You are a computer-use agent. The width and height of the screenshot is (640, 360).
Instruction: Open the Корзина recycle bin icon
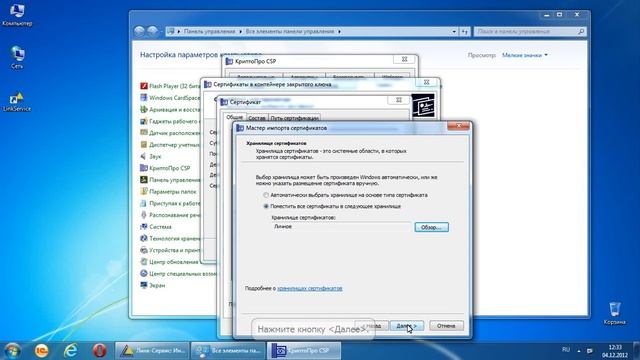pos(614,313)
